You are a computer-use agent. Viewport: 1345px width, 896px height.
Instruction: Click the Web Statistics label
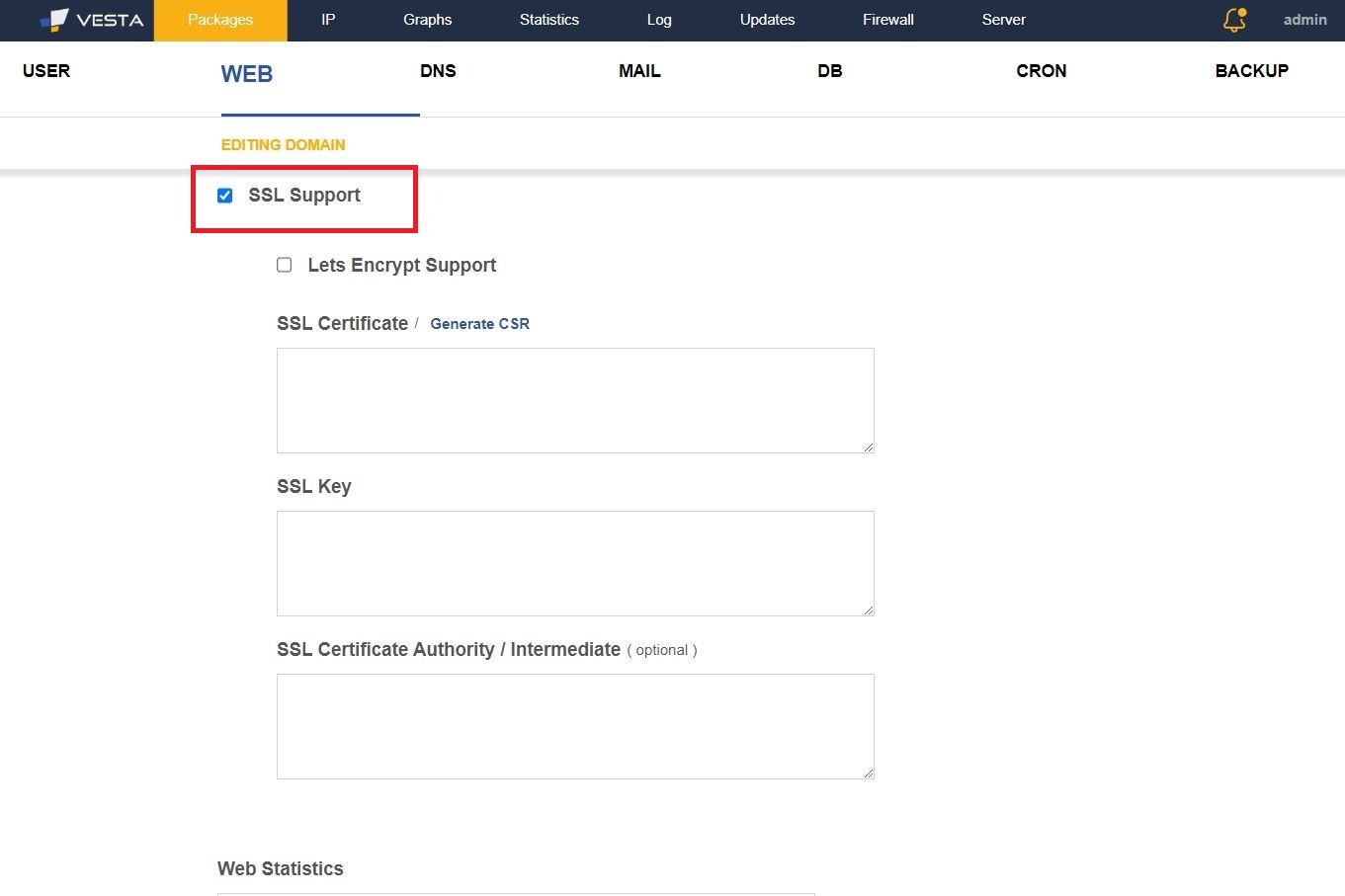click(x=281, y=868)
